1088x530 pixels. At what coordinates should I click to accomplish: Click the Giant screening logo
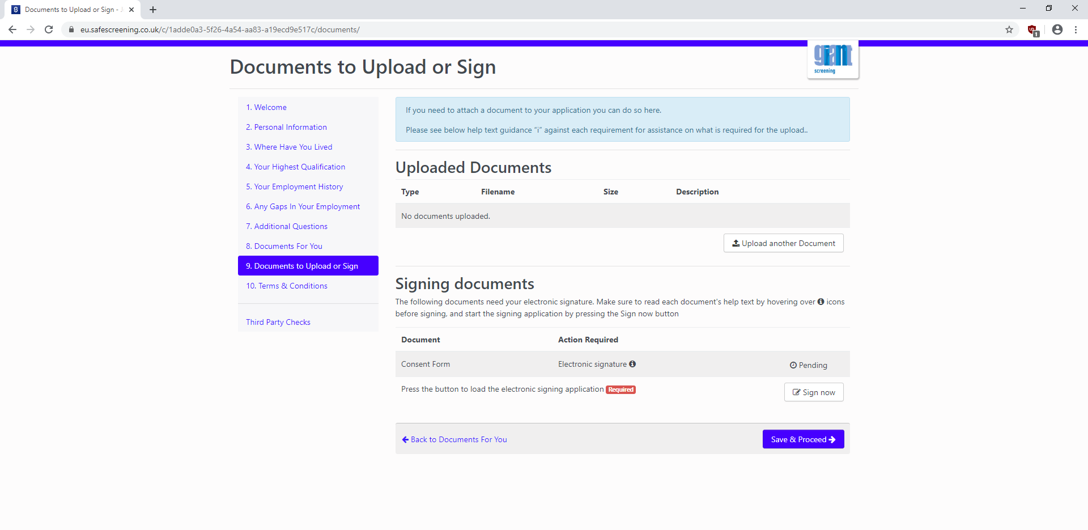[833, 60]
